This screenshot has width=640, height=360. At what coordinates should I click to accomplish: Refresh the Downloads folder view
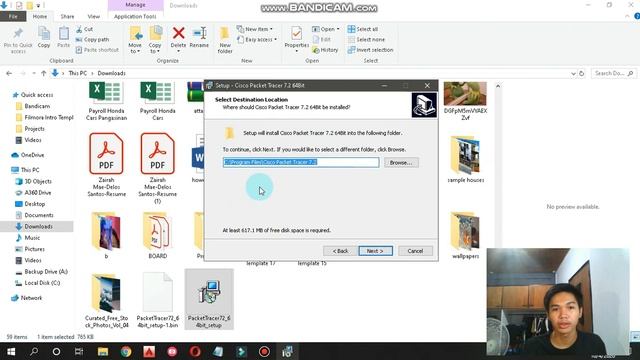pyautogui.click(x=582, y=73)
